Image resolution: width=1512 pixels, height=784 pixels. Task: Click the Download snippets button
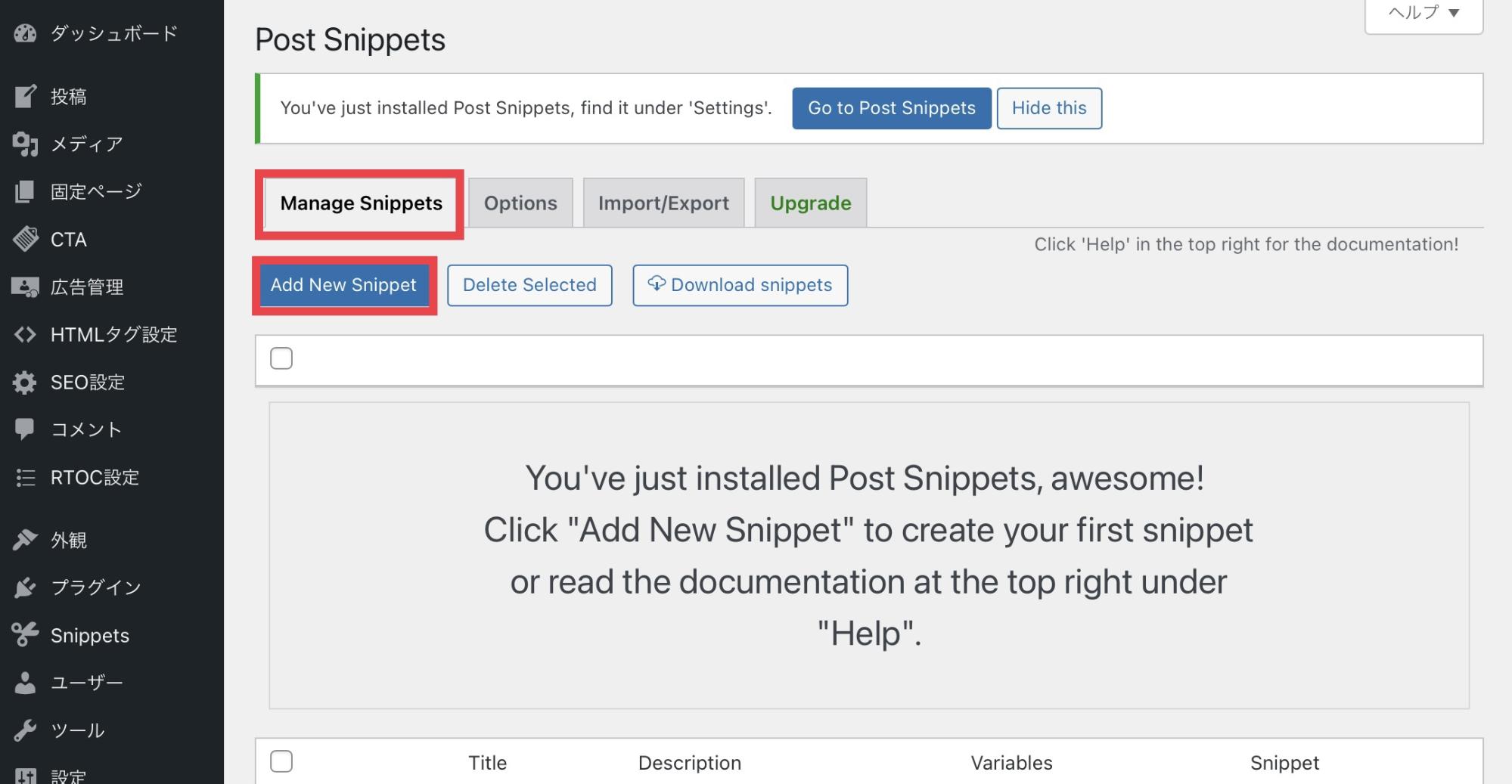[x=740, y=285]
